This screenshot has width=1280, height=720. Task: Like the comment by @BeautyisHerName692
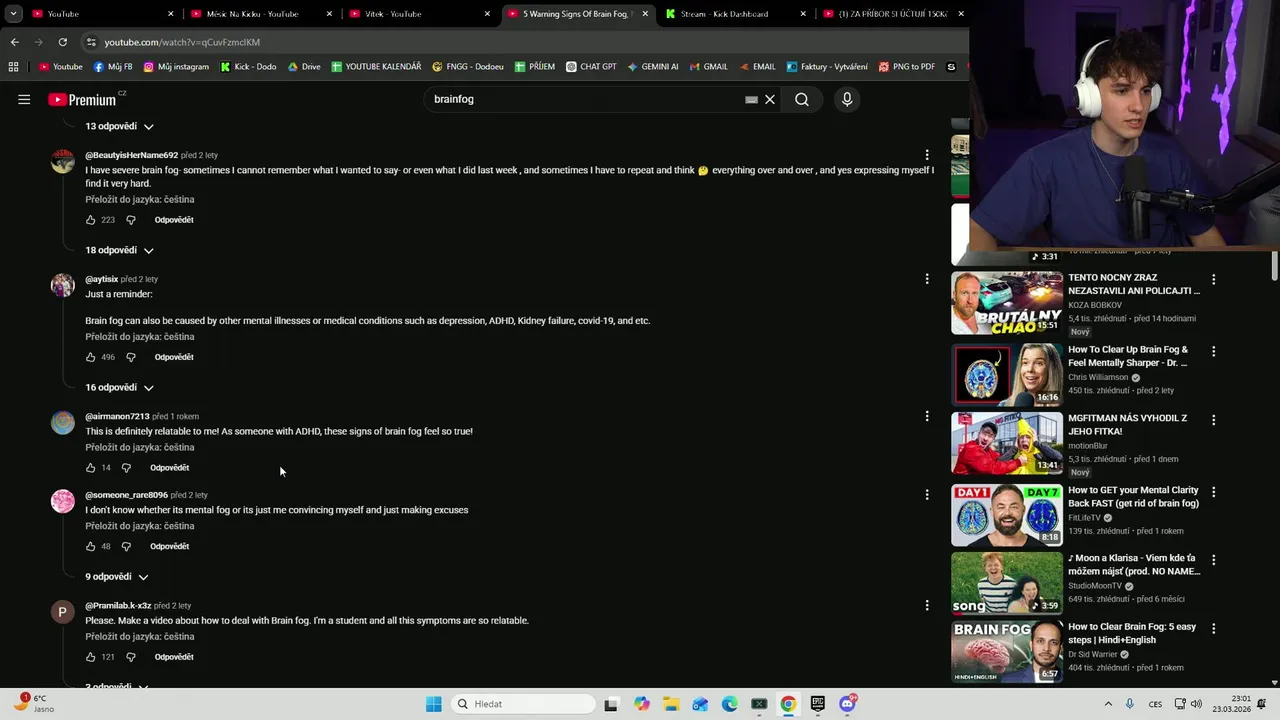tap(91, 220)
